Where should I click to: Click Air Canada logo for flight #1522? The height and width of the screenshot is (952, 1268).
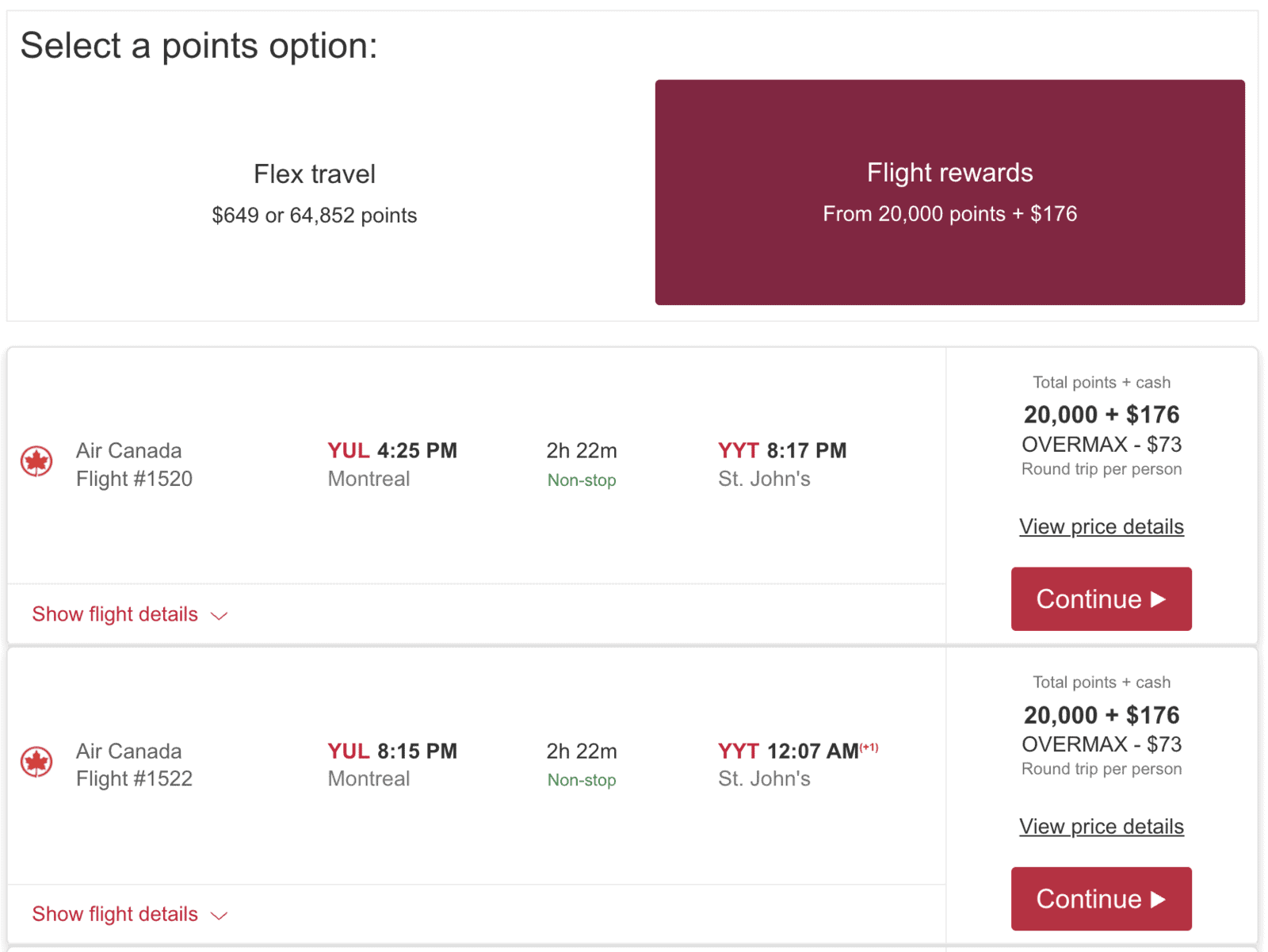tap(36, 762)
